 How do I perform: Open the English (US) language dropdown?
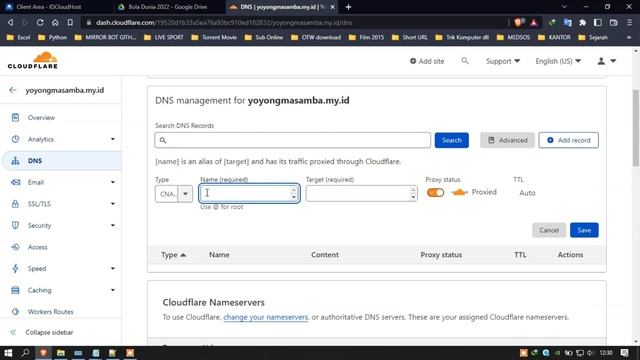(558, 61)
